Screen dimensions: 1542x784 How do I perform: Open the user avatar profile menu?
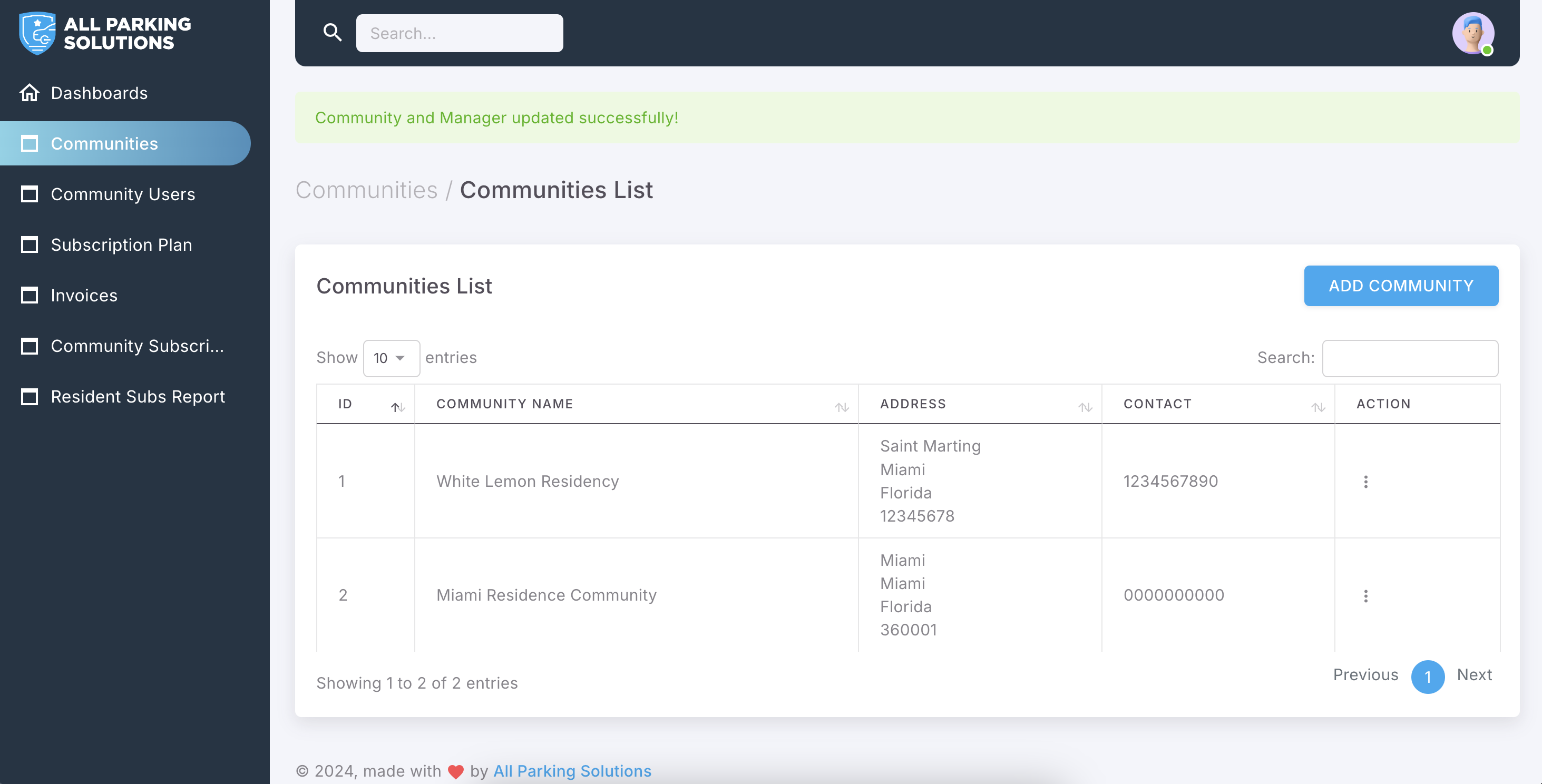click(1472, 34)
